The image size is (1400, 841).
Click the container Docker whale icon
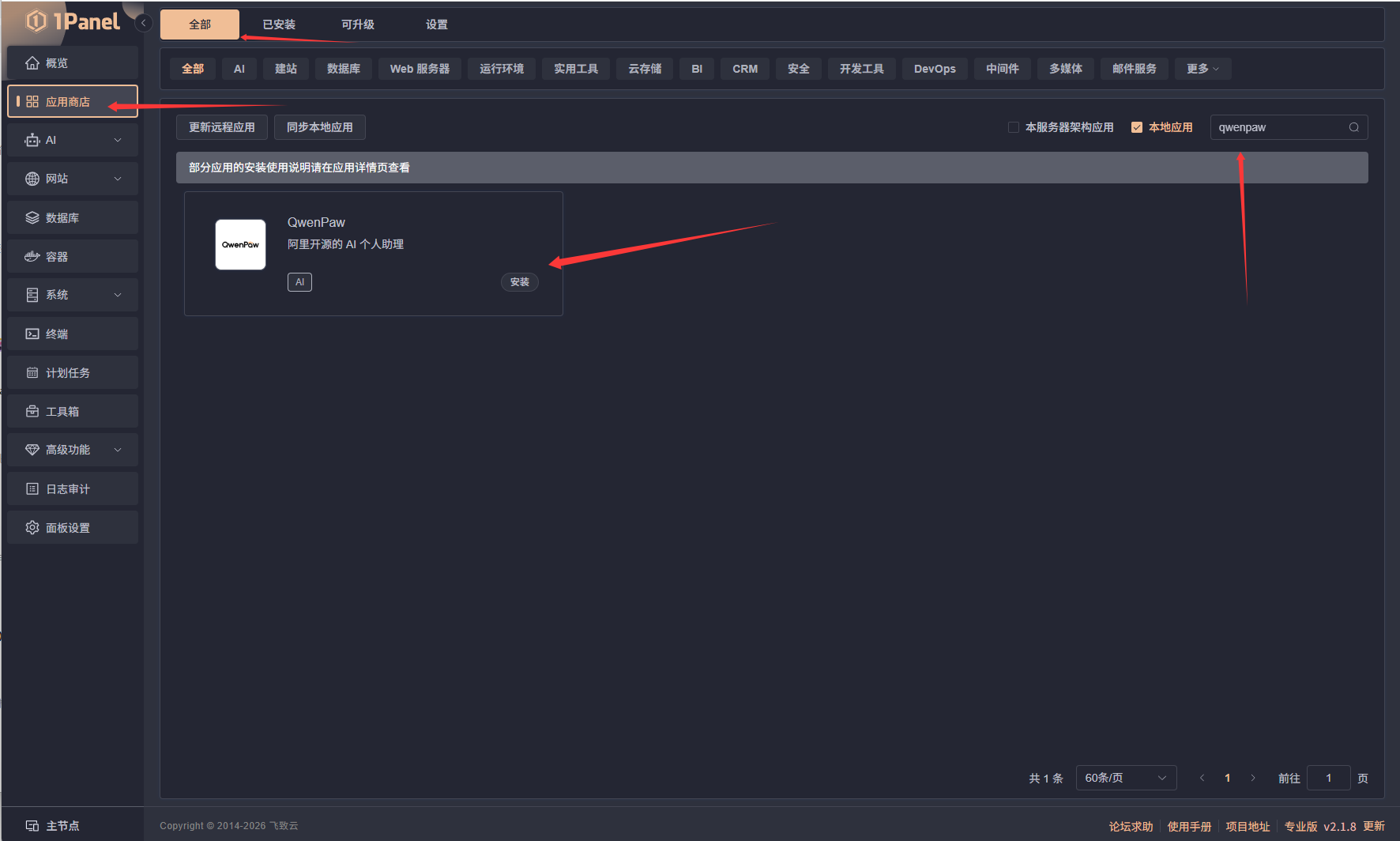coord(32,257)
